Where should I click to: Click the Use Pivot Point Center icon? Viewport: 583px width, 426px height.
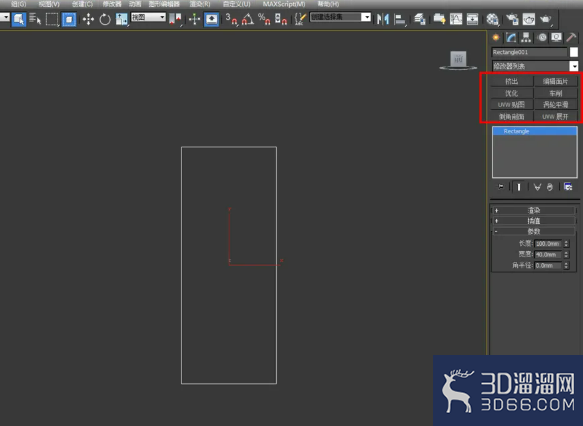click(x=175, y=19)
